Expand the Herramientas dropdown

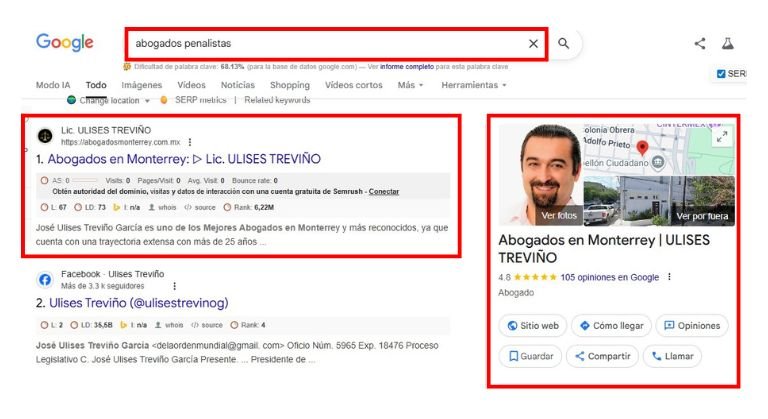tap(474, 85)
